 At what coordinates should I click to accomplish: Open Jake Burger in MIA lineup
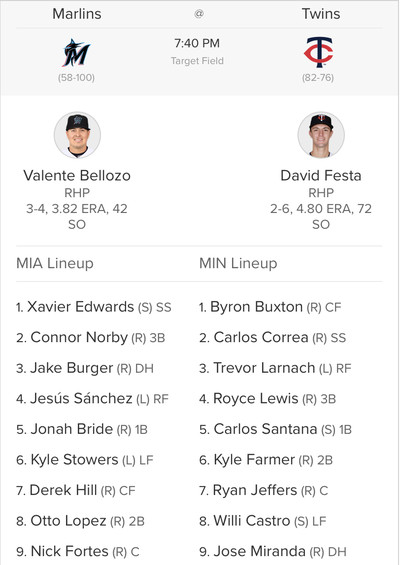(71, 368)
